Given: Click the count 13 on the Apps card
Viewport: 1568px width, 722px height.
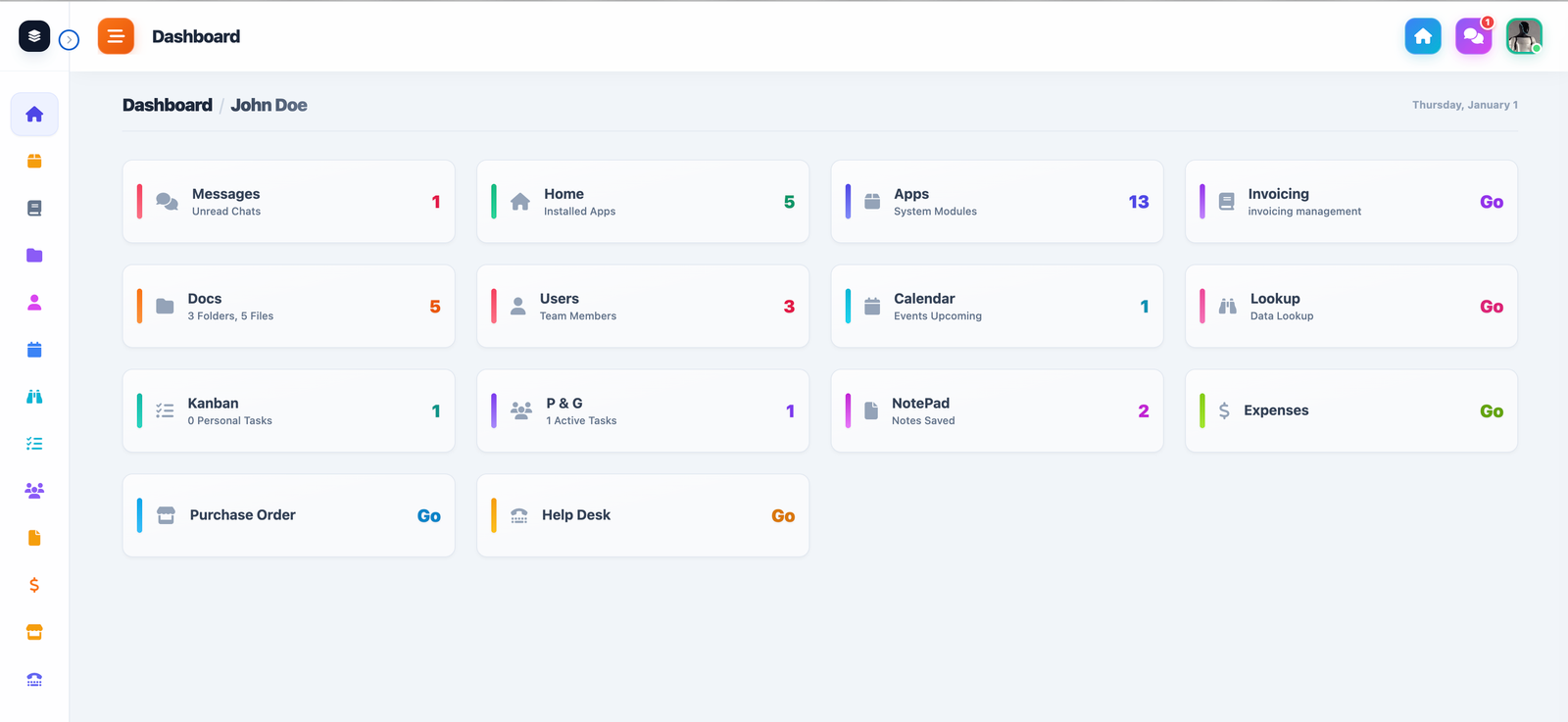Looking at the screenshot, I should (1139, 202).
